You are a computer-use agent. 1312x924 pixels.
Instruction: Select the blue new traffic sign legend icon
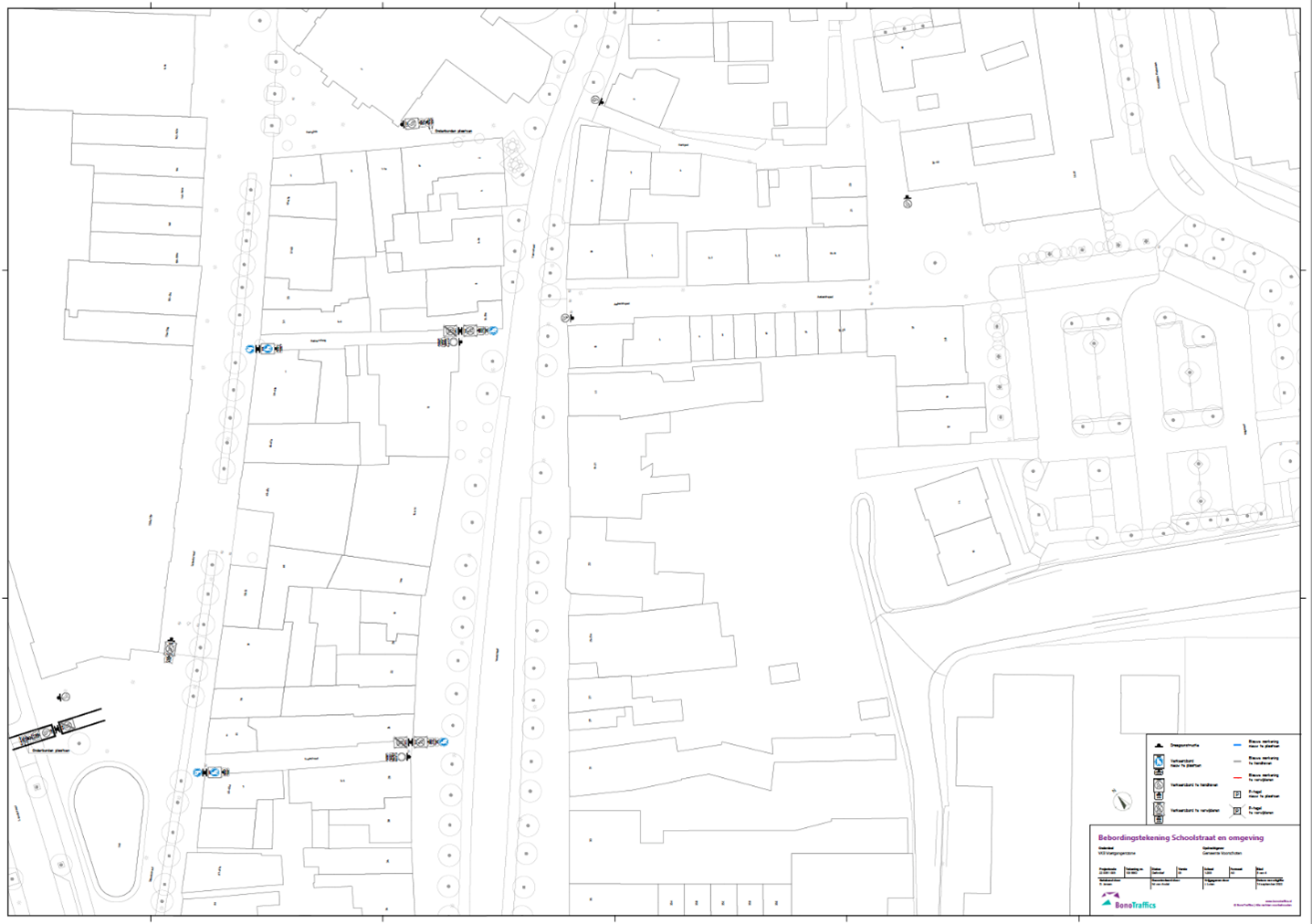[1159, 763]
